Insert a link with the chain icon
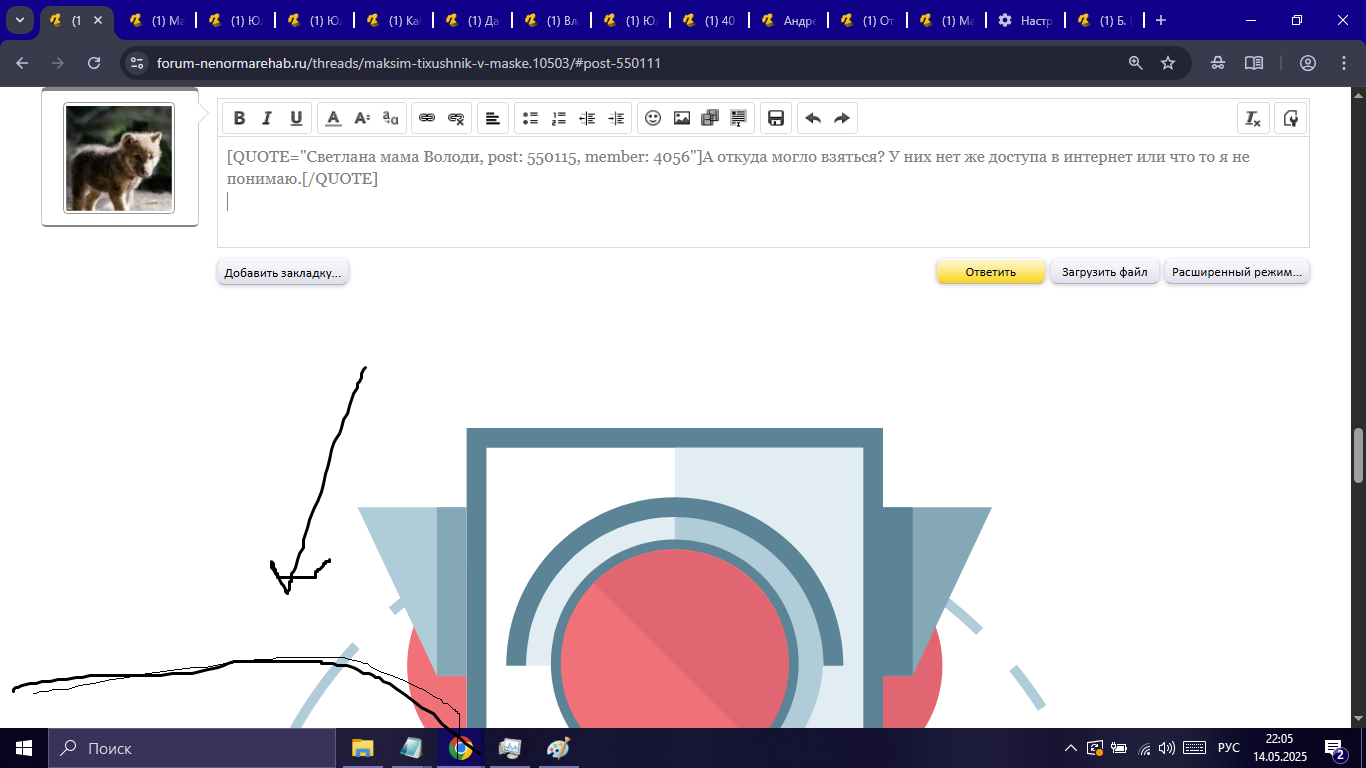 pyautogui.click(x=427, y=118)
